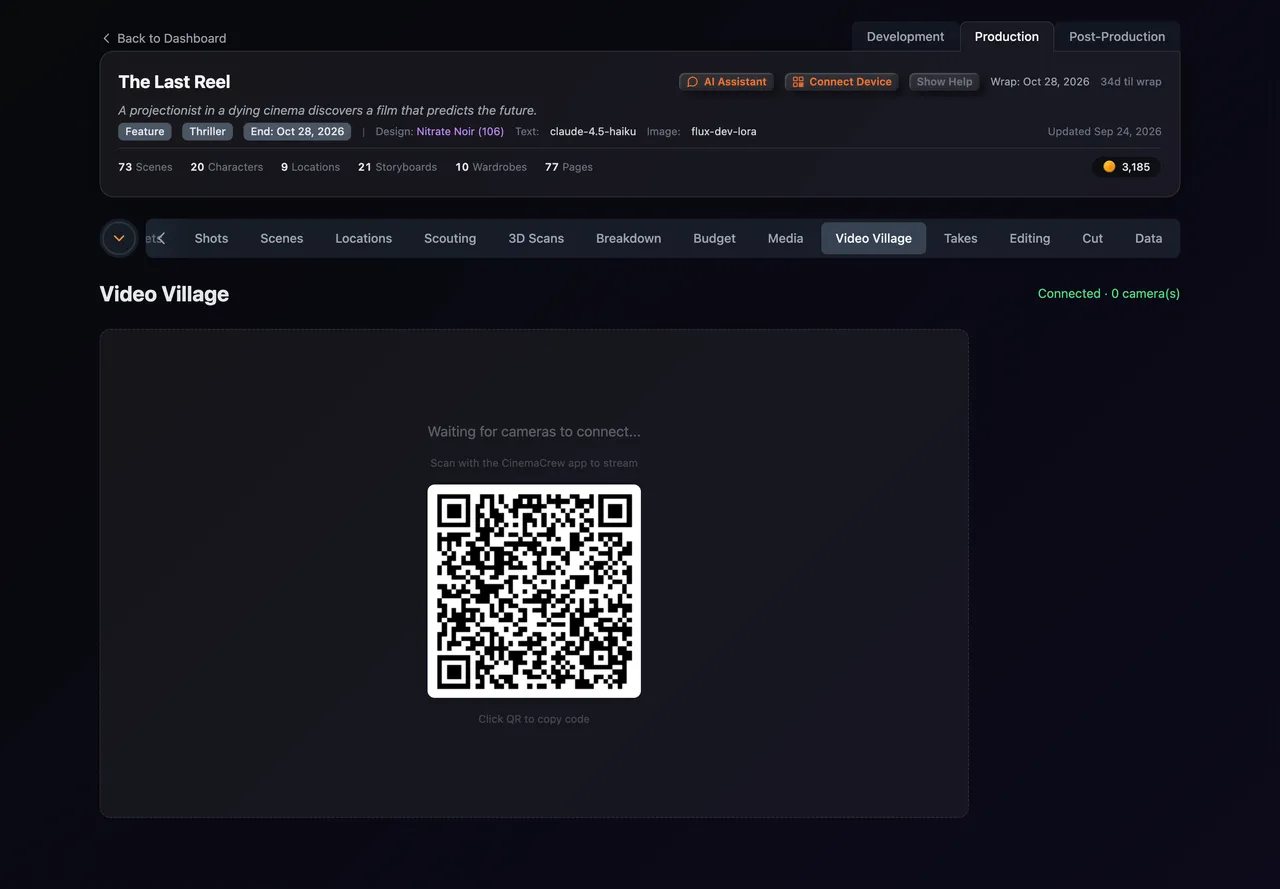Click the projectionist logline description
This screenshot has width=1280, height=889.
327,110
